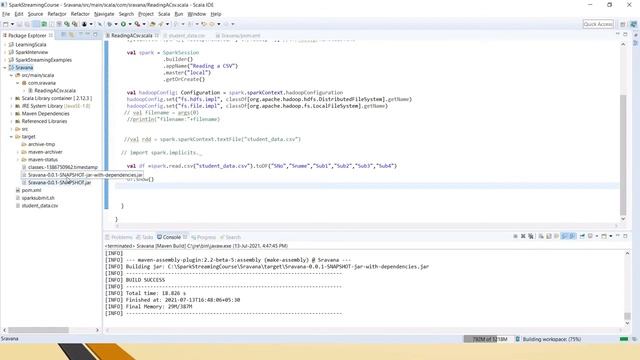640x360 pixels.
Task: Click Link with Editor icon in Package Explorer
Action: click(71, 35)
